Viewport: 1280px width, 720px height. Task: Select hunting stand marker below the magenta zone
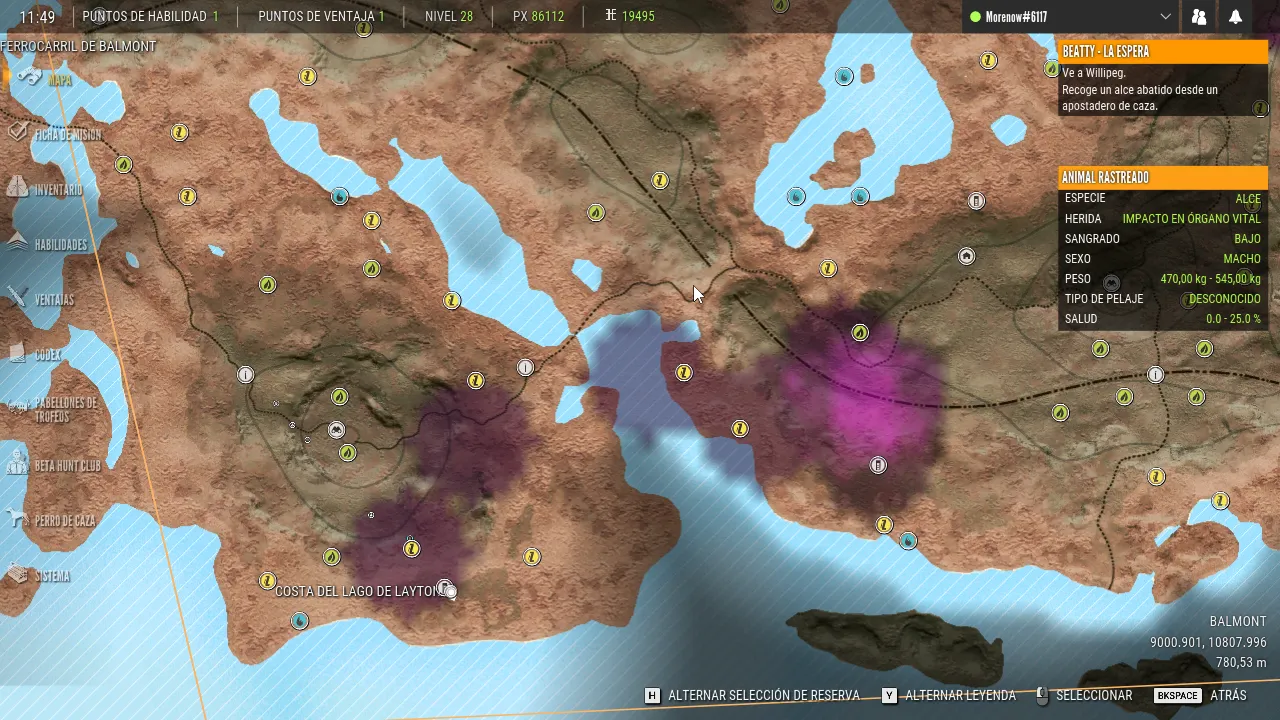point(878,465)
